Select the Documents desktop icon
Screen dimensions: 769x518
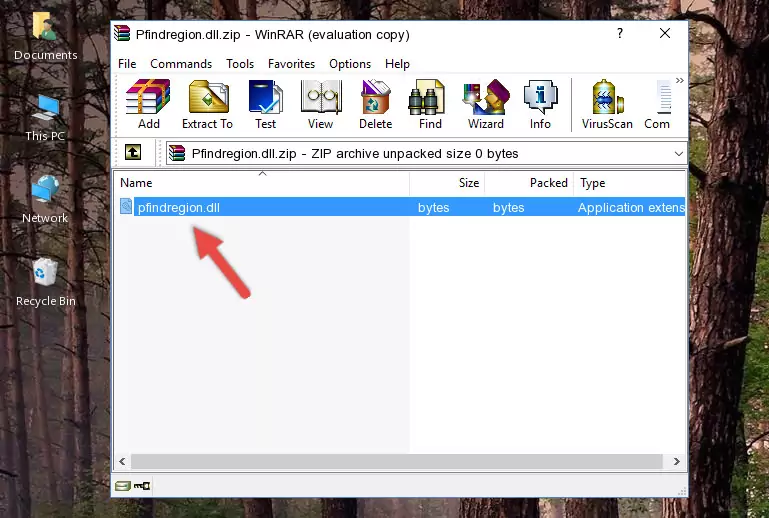click(x=46, y=37)
